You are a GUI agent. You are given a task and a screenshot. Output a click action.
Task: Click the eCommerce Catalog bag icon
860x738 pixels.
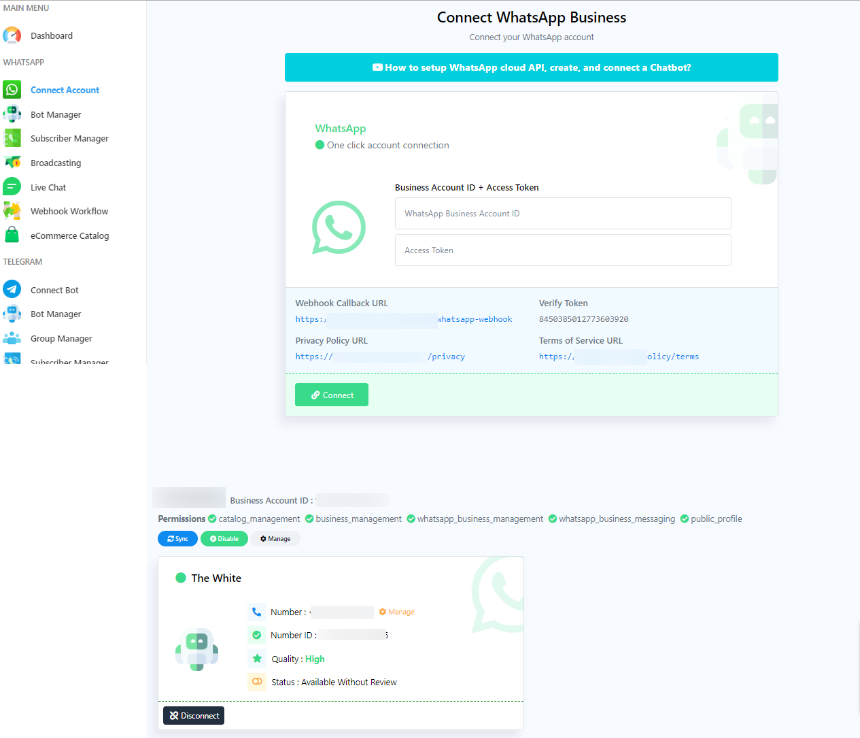click(x=12, y=236)
